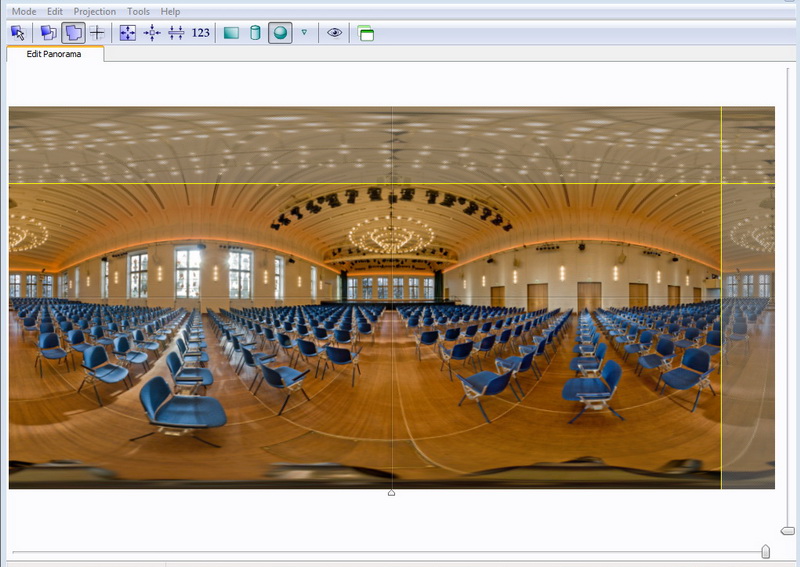
Task: Select the set center point crosshair tool
Action: [96, 33]
